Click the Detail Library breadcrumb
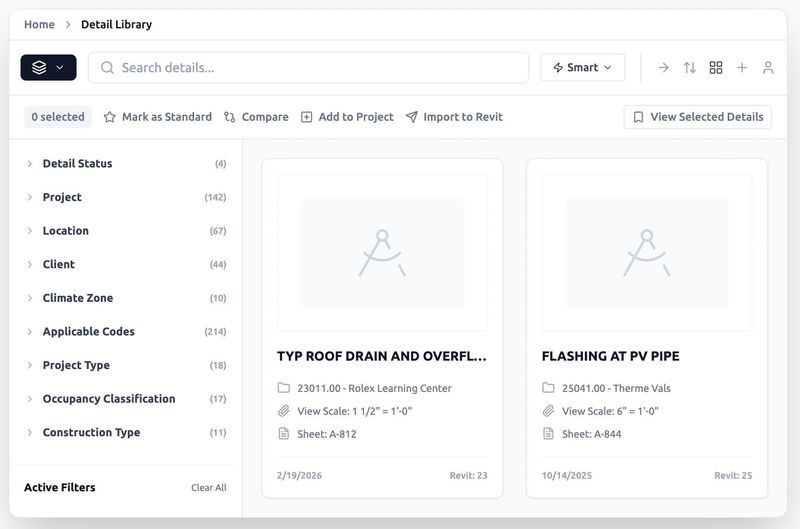The height and width of the screenshot is (529, 800). (116, 24)
